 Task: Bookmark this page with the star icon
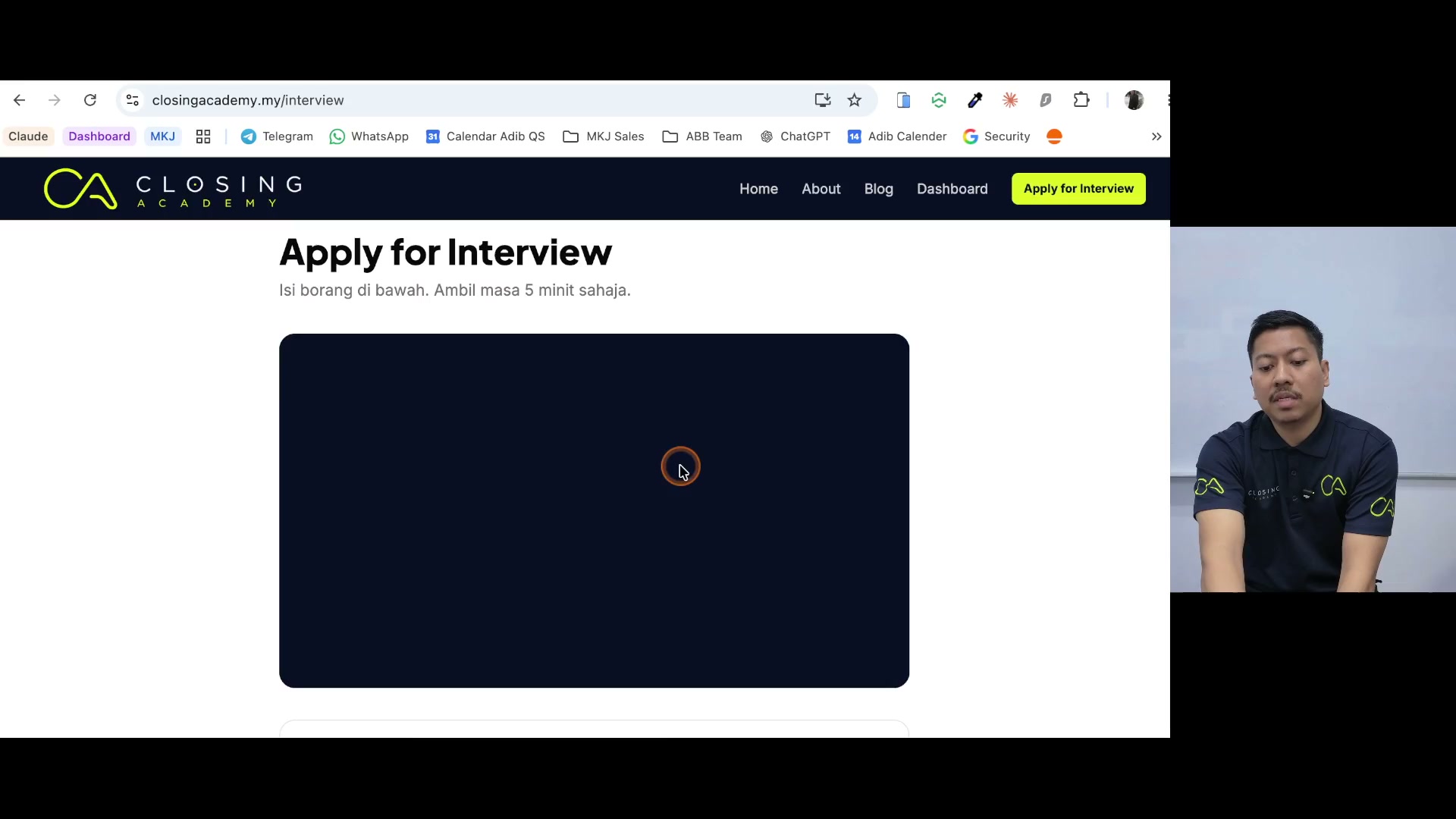click(855, 100)
